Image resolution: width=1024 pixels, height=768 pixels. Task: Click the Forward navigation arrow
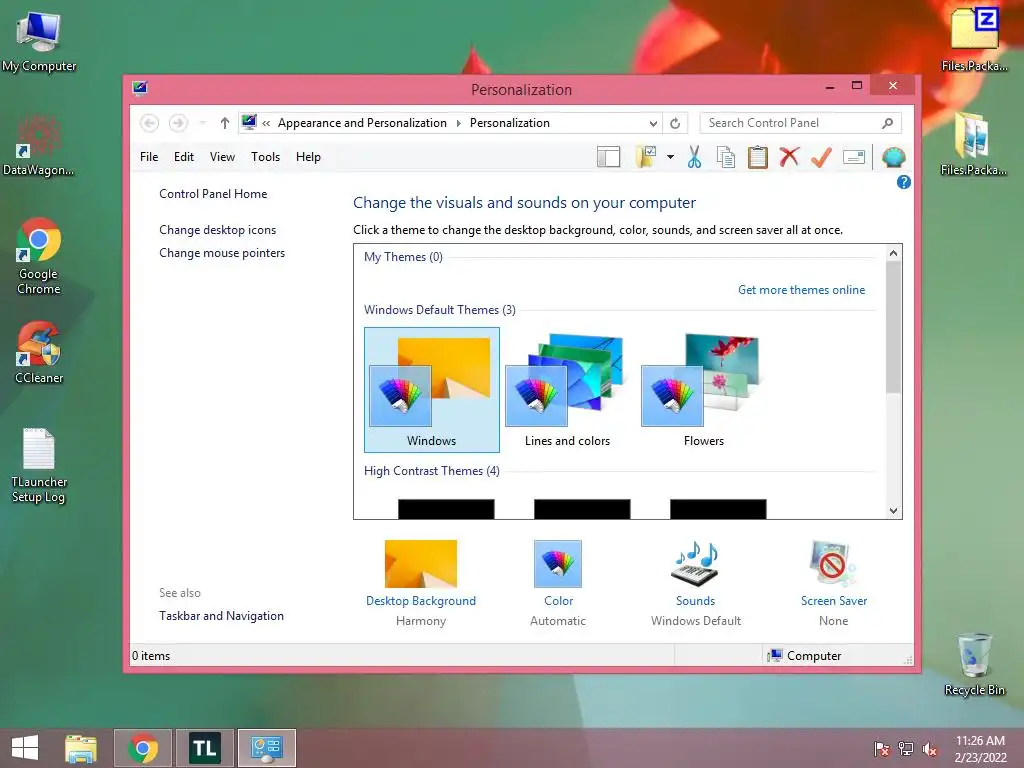pyautogui.click(x=178, y=123)
